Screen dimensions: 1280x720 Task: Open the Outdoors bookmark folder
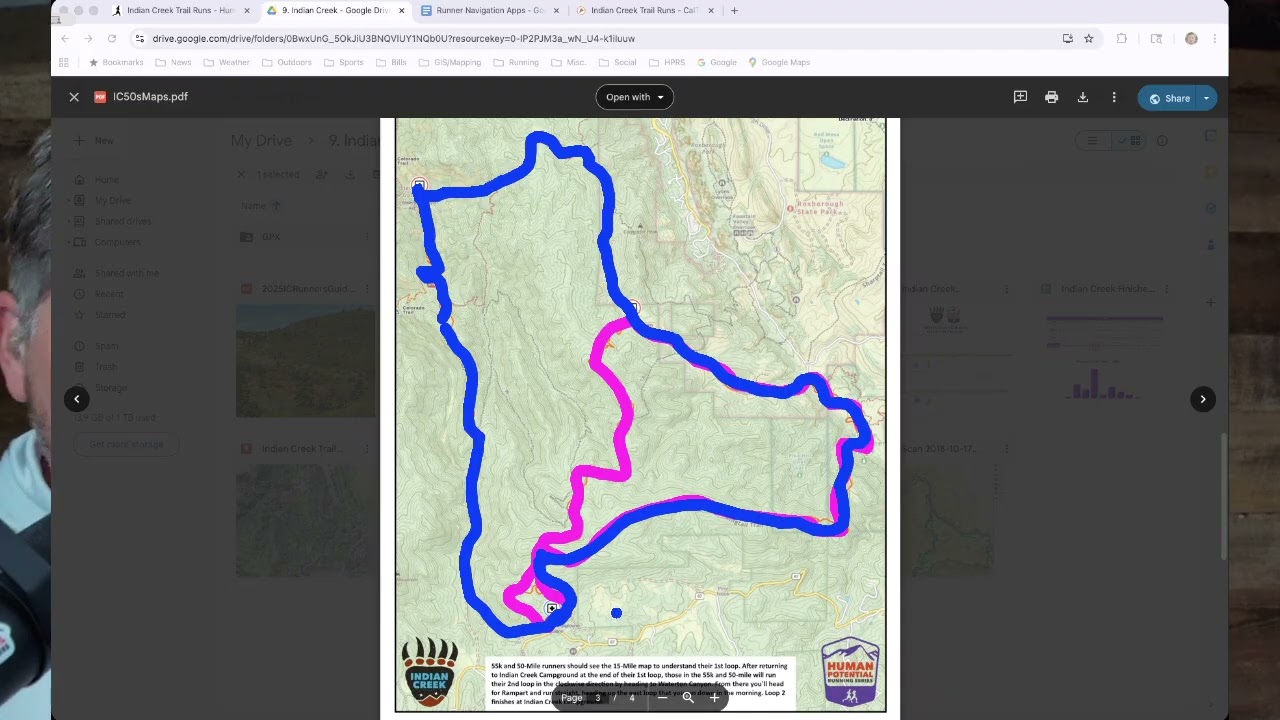coord(287,62)
